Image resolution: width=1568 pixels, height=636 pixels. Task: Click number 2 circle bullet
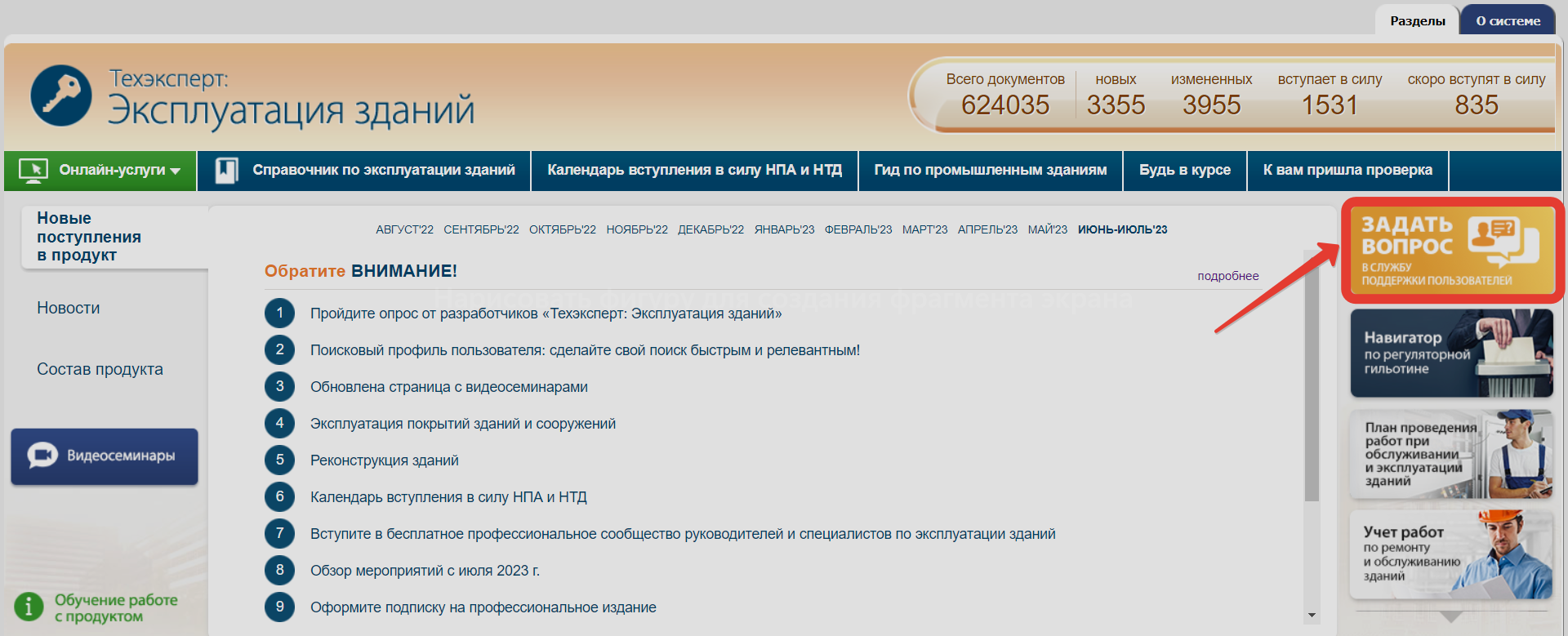click(279, 349)
